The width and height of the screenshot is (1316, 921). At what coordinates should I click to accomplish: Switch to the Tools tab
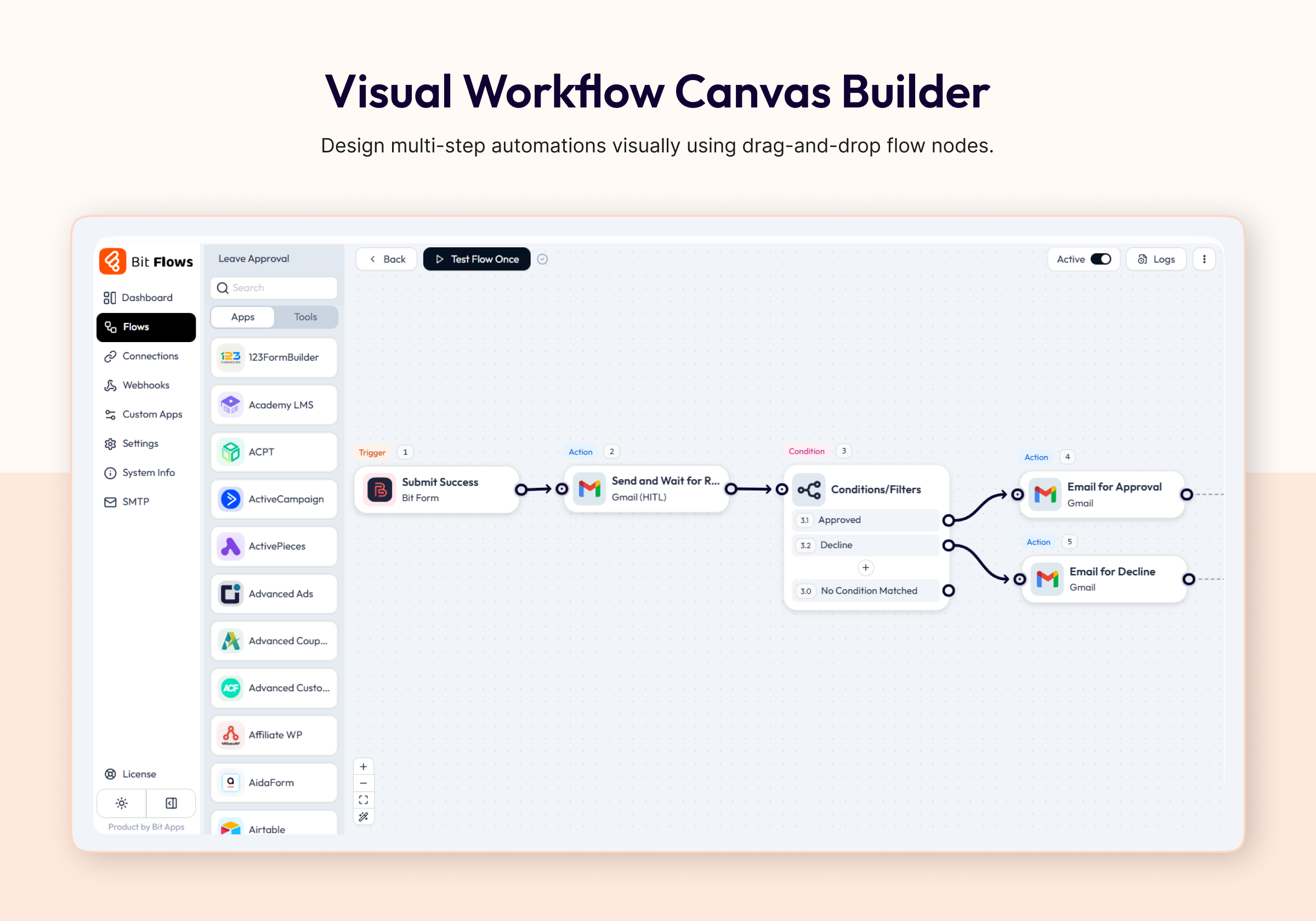point(305,317)
